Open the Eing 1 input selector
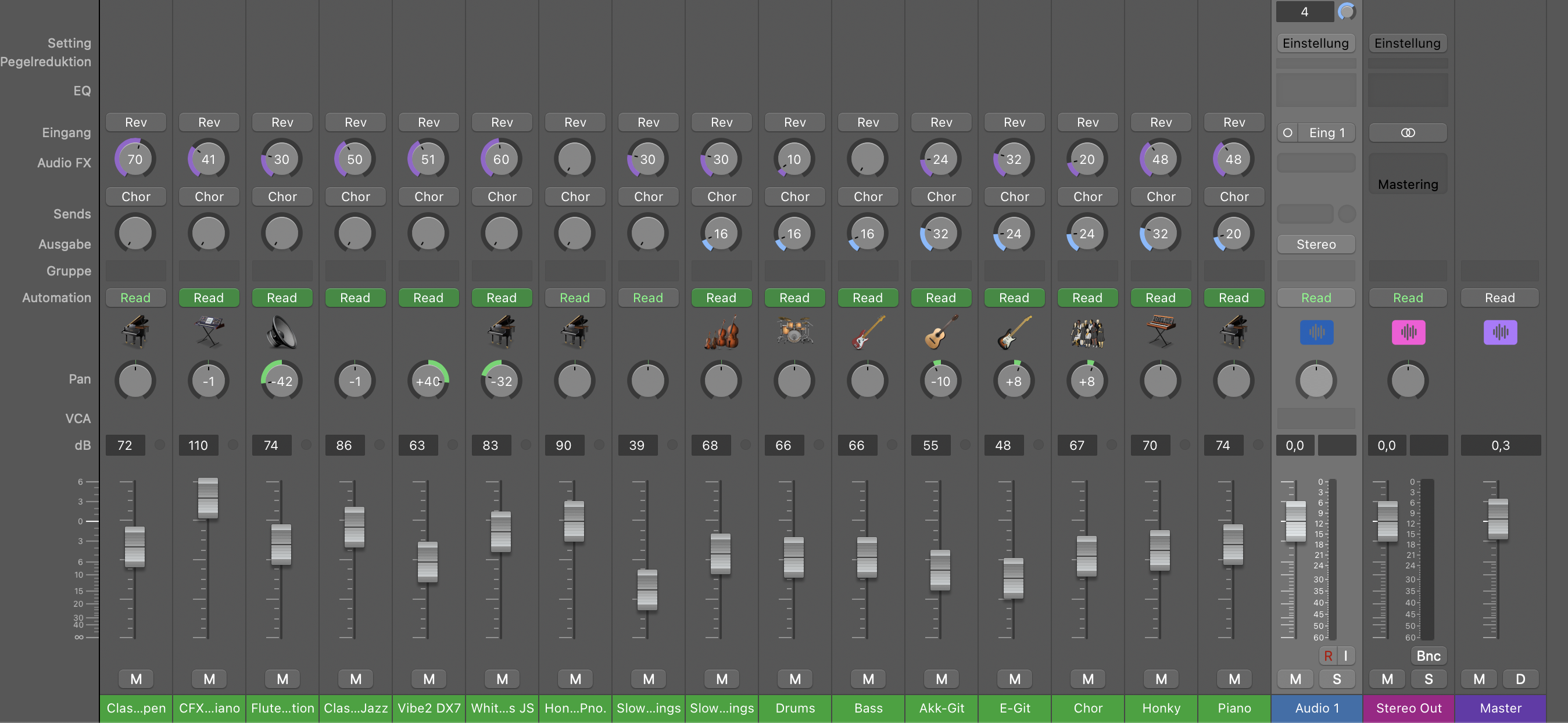 tap(1326, 133)
